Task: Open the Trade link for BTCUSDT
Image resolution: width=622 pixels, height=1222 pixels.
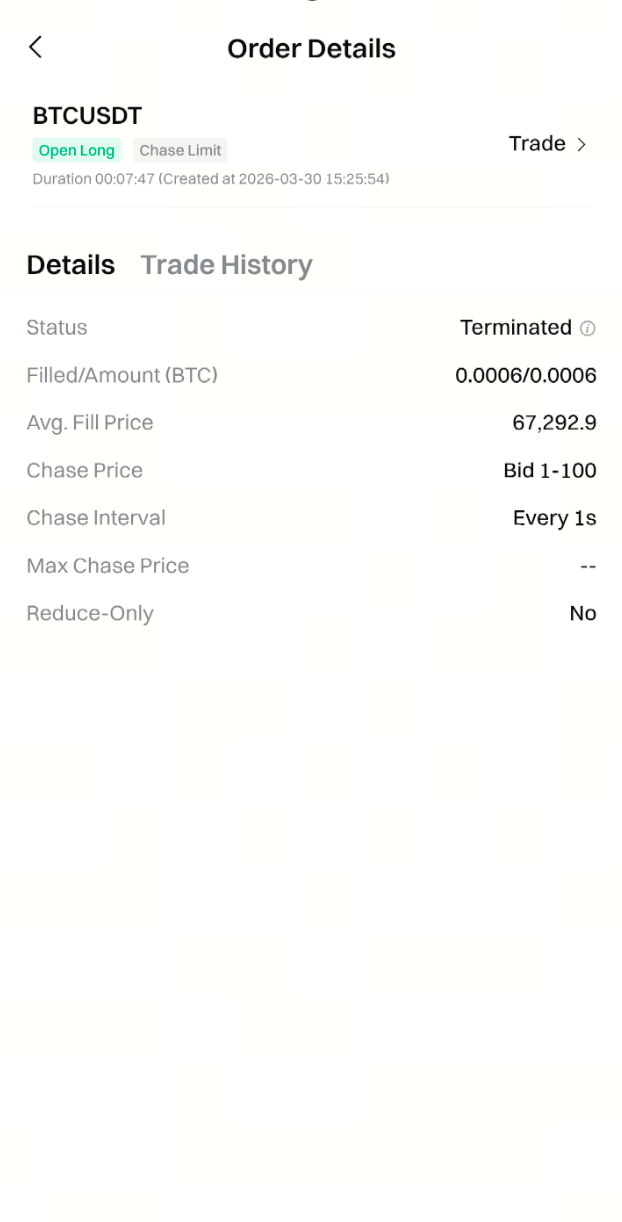Action: click(538, 144)
